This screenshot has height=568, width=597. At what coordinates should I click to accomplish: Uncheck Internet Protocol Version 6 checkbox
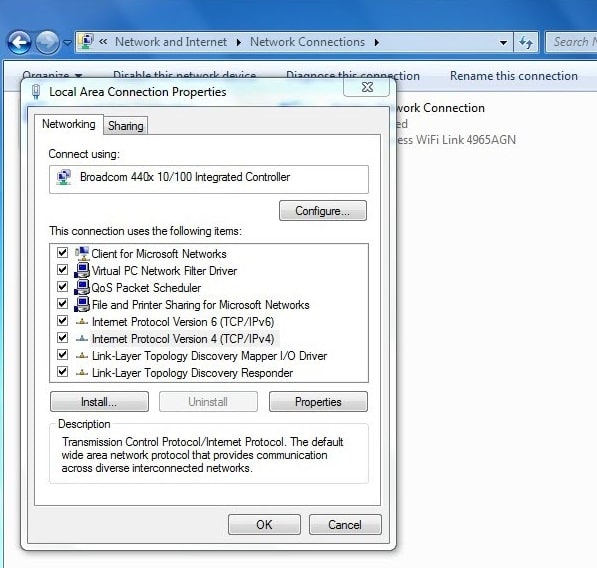click(x=62, y=321)
